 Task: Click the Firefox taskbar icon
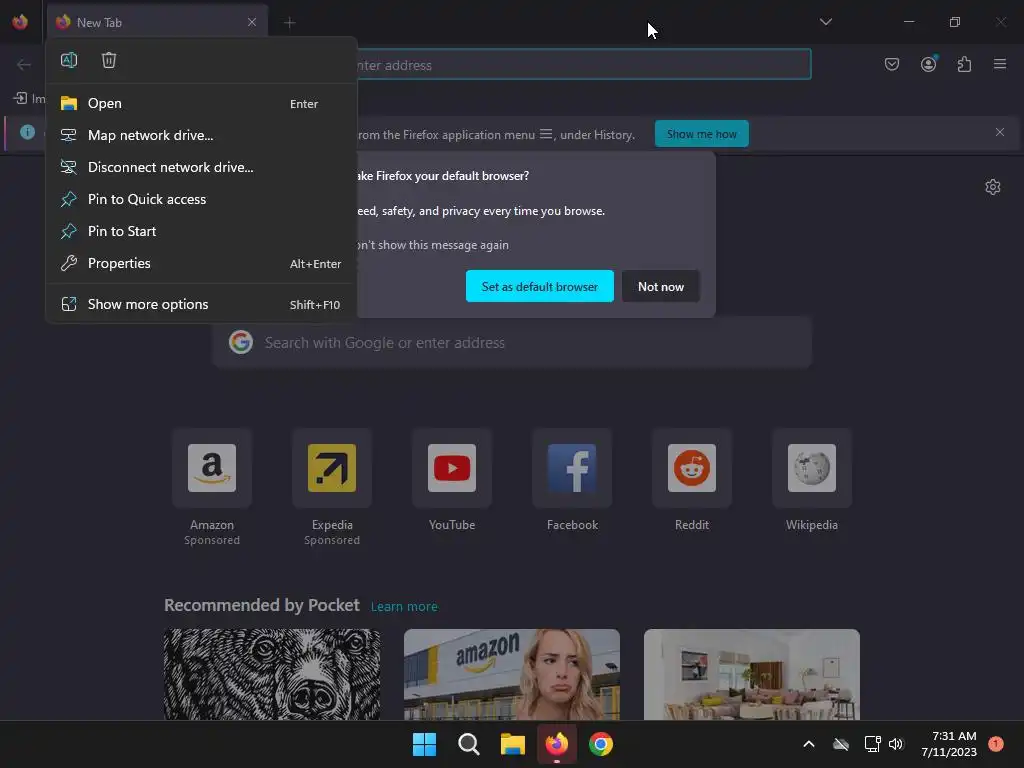click(x=556, y=744)
